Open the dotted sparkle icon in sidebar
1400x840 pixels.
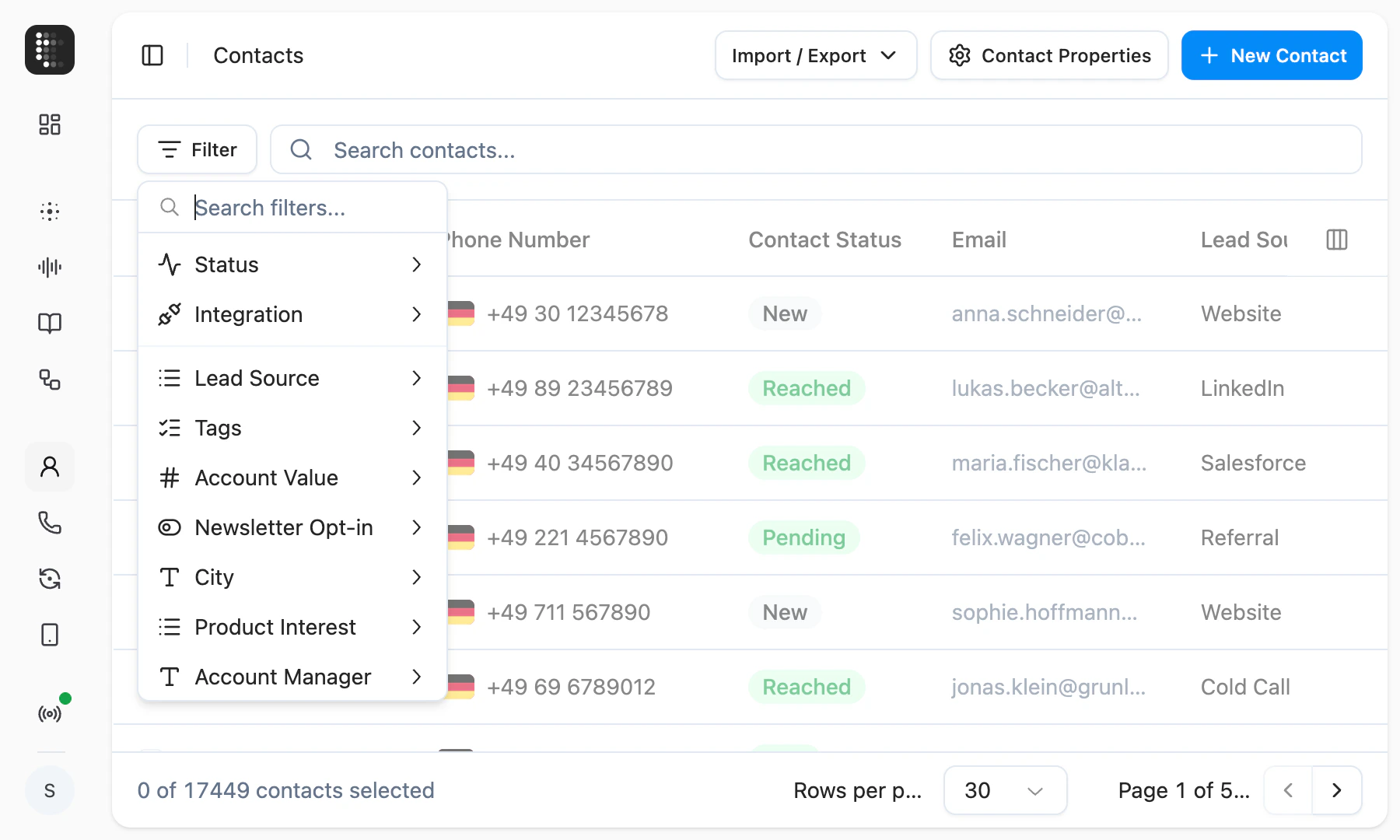point(50,212)
